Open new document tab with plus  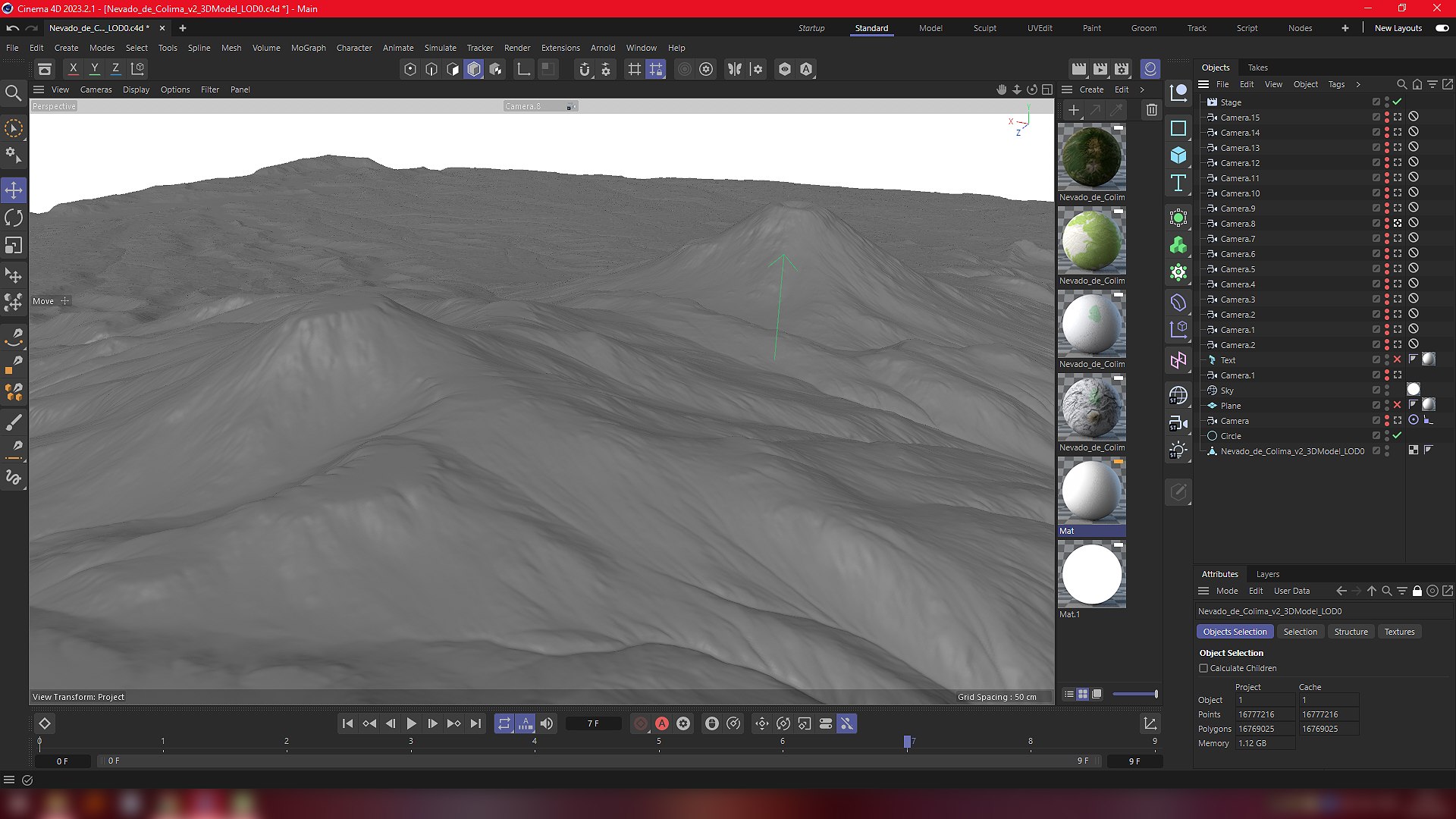[183, 28]
